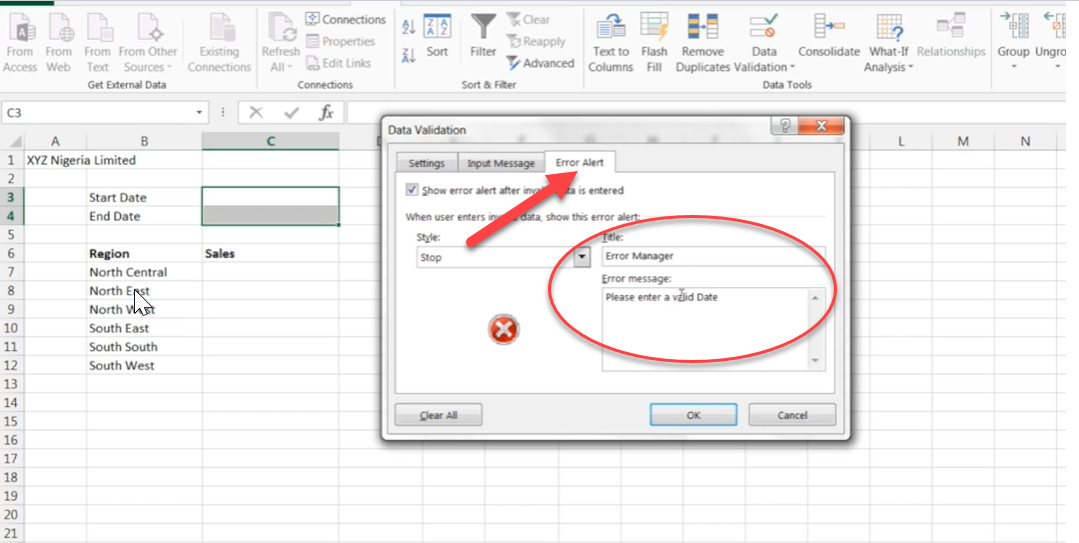Image resolution: width=1079 pixels, height=543 pixels.
Task: Open the From Other Sources menu
Action: click(x=148, y=43)
